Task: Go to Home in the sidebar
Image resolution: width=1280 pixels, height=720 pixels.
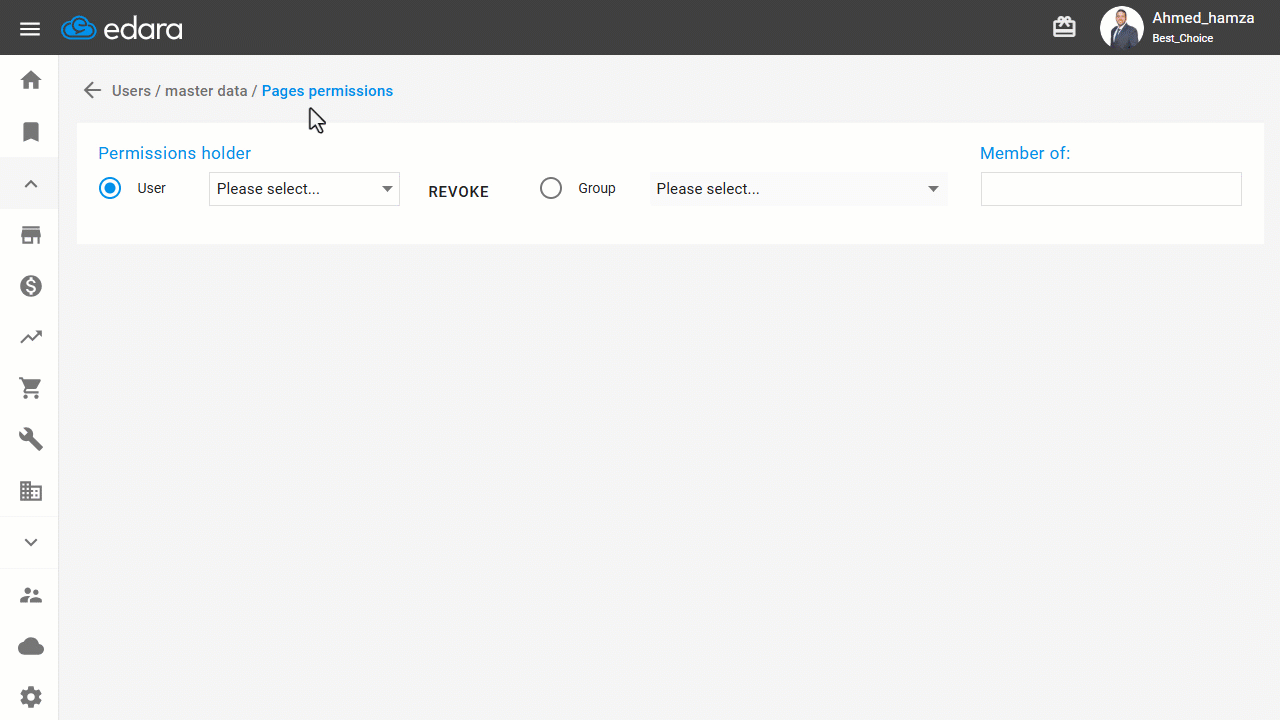Action: point(31,80)
